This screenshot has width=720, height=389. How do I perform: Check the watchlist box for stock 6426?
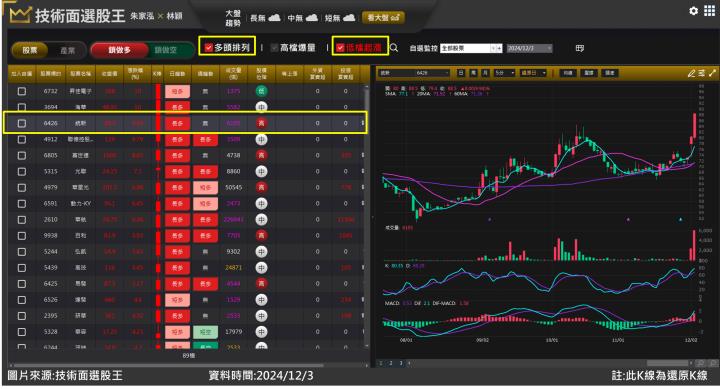[22, 123]
